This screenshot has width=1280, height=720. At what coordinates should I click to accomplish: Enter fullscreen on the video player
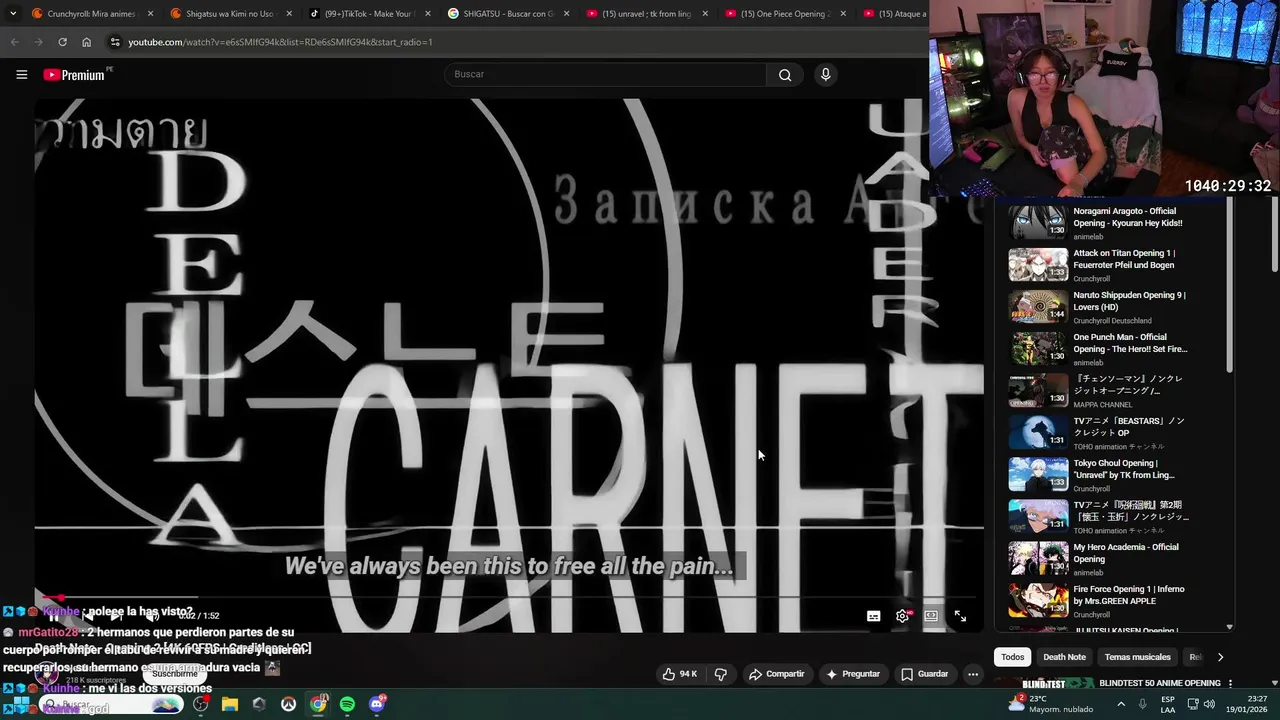pyautogui.click(x=960, y=617)
